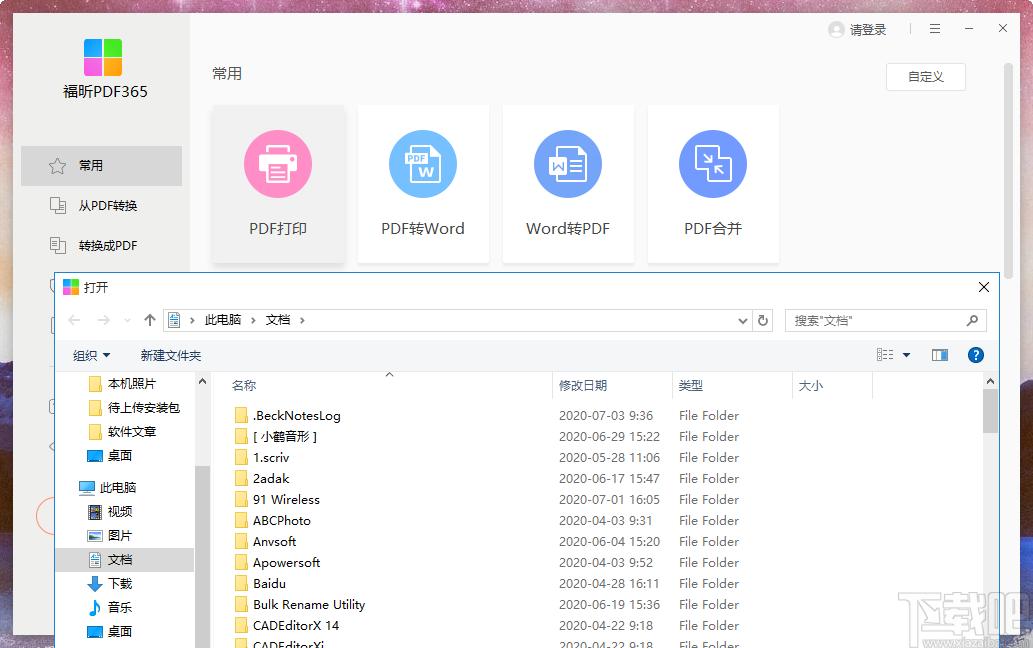Open the 组织 dropdown menu
The height and width of the screenshot is (648, 1033).
(92, 356)
